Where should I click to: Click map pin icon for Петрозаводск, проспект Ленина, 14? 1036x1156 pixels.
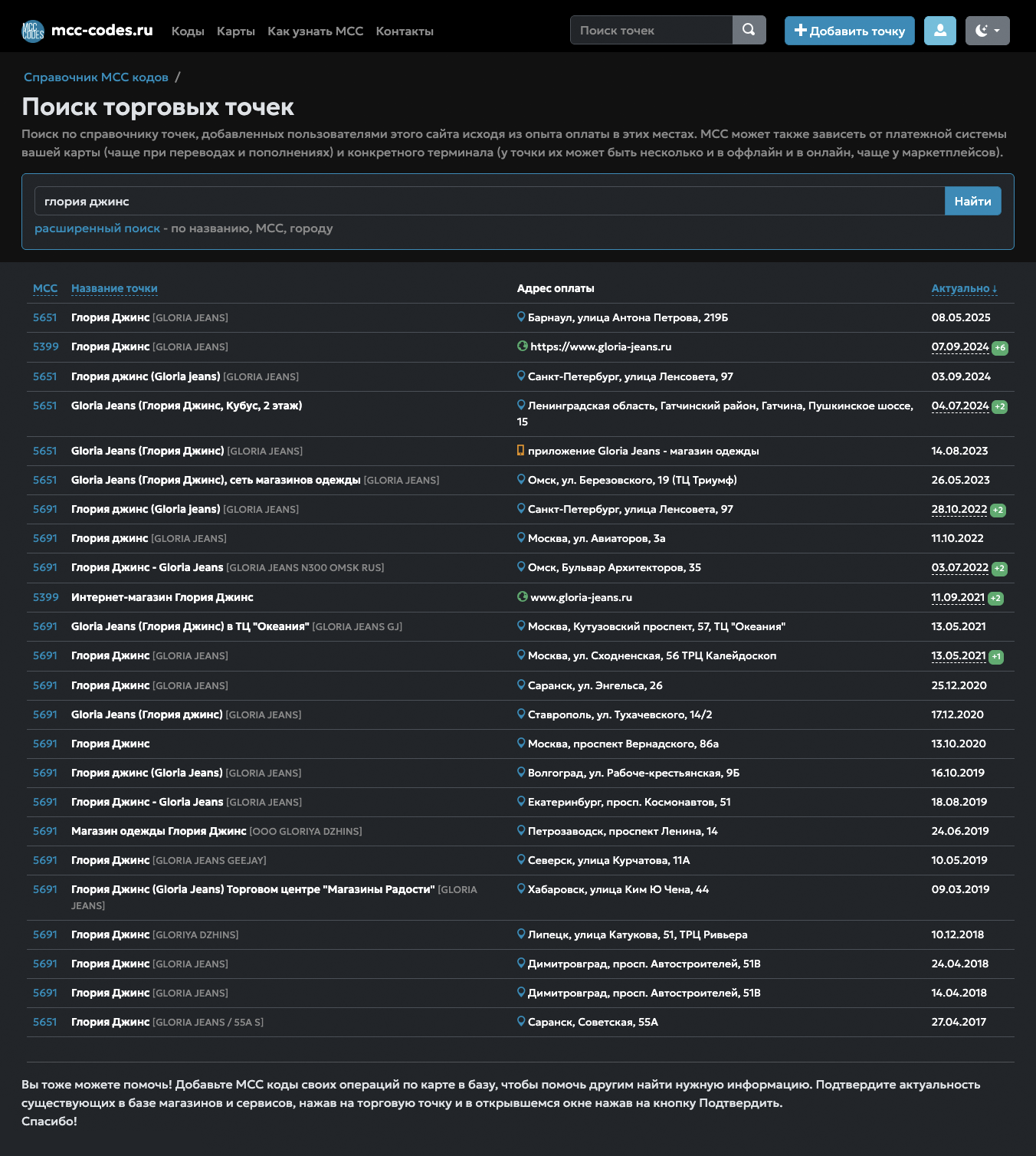tap(521, 830)
